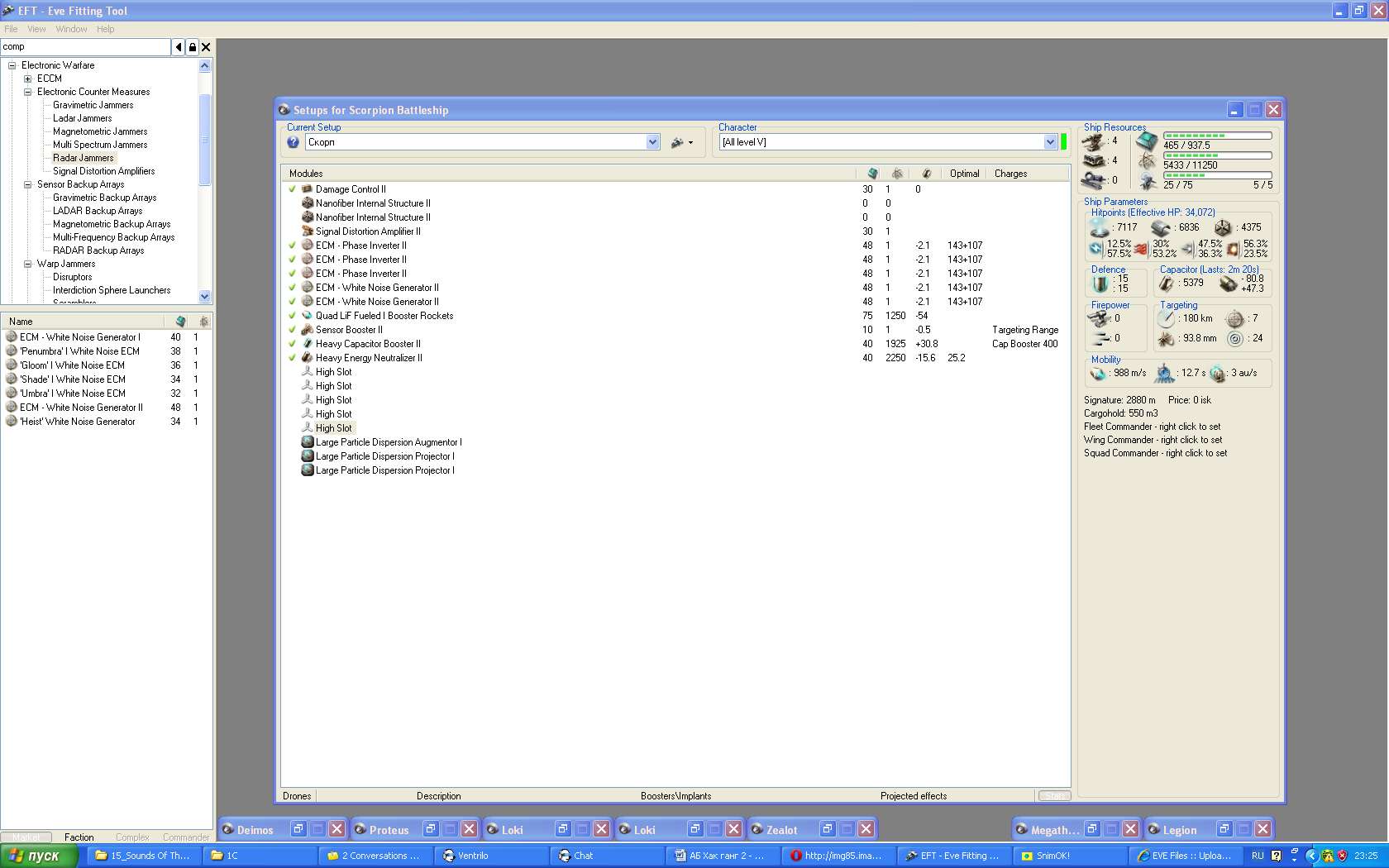The image size is (1389, 868).
Task: Open the Current Setup dropdown
Action: click(652, 142)
